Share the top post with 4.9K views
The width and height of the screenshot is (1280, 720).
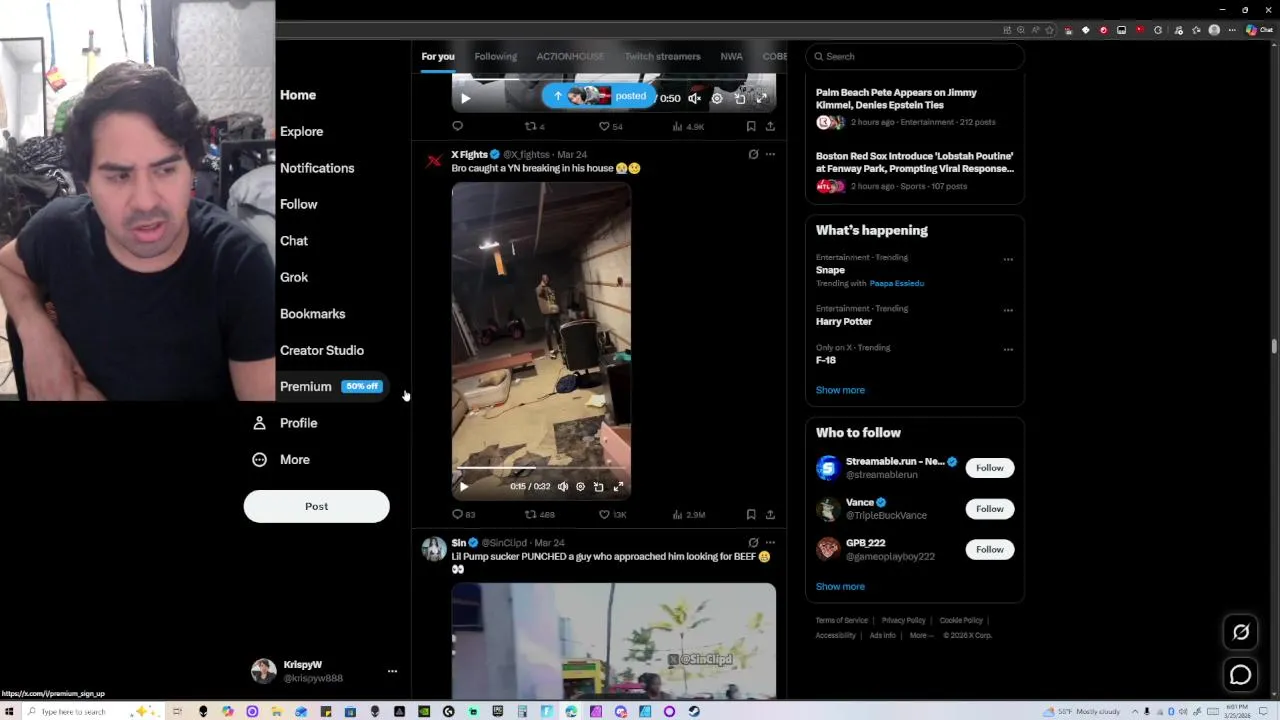tap(770, 126)
